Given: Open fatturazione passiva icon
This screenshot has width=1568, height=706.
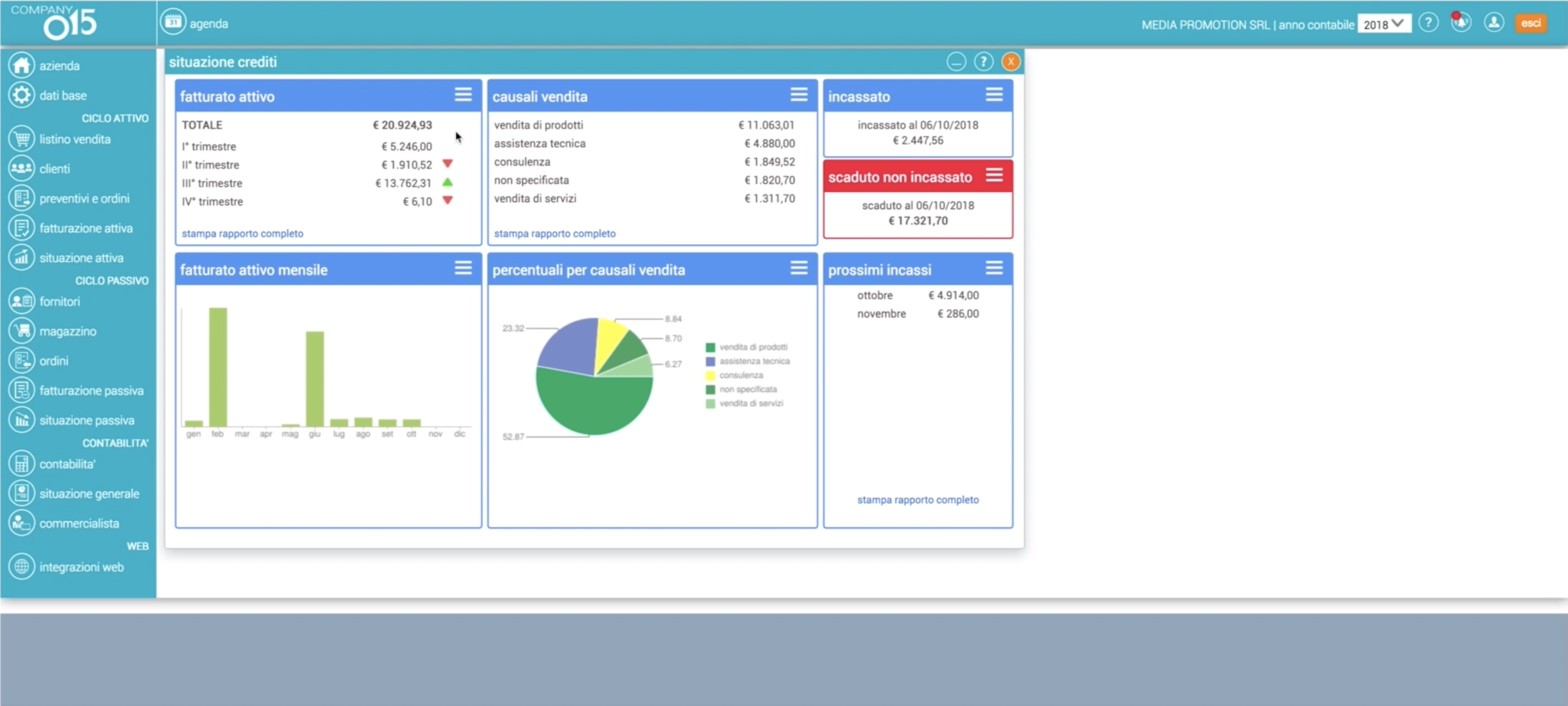Looking at the screenshot, I should (x=22, y=390).
